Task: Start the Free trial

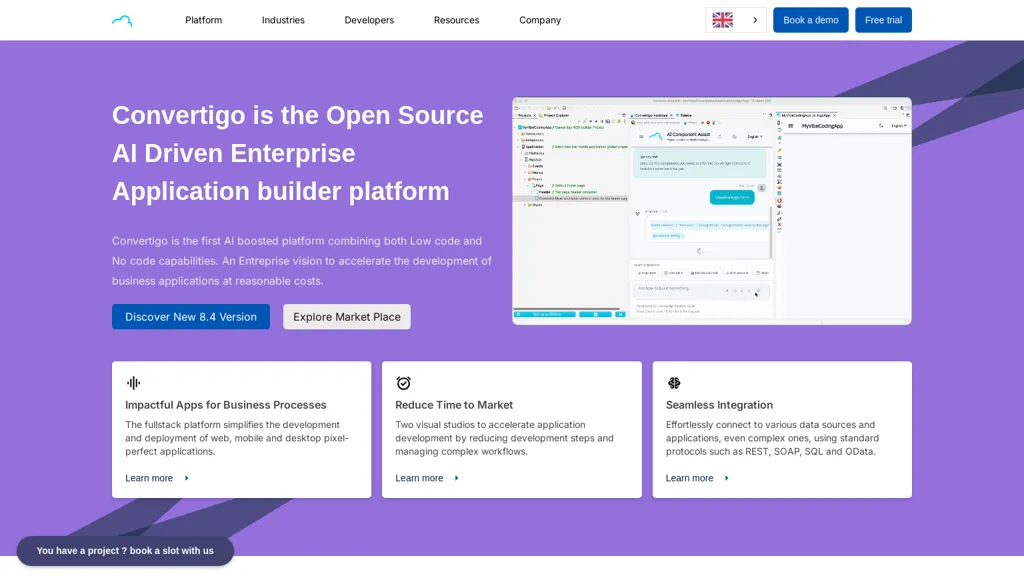Action: 883,20
